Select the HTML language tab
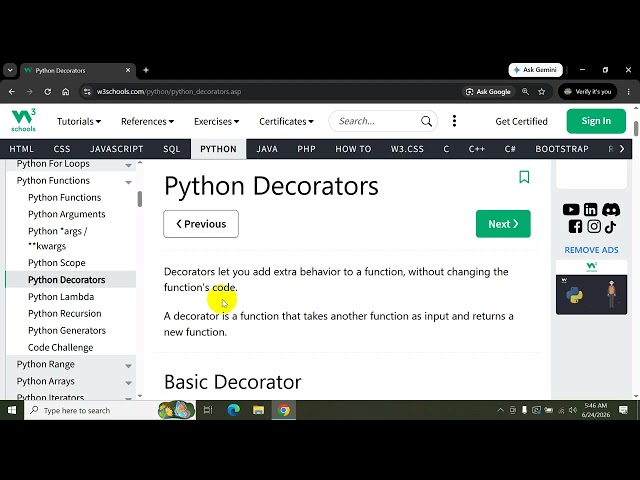The height and width of the screenshot is (480, 640). click(x=22, y=149)
